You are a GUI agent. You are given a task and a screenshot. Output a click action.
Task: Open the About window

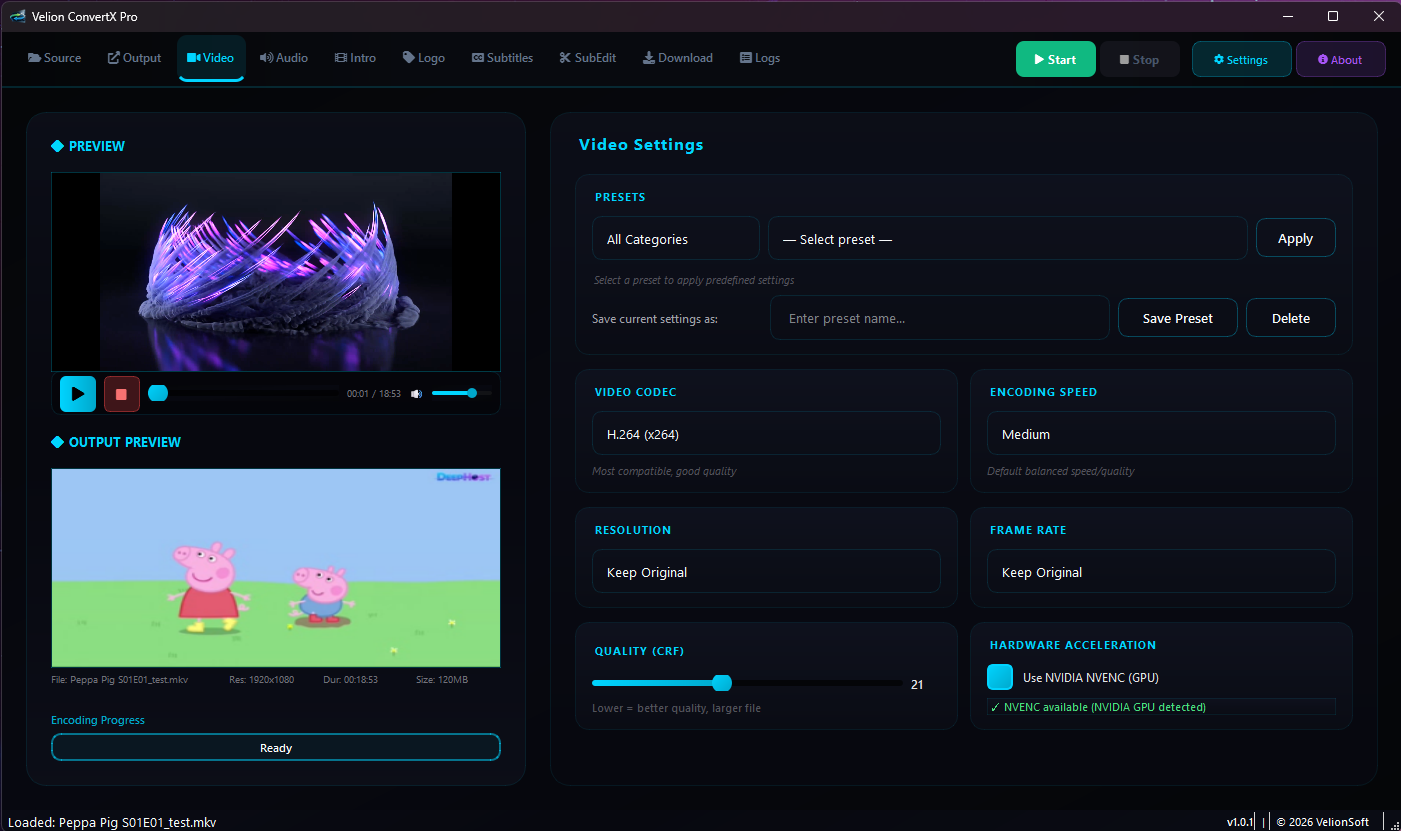pyautogui.click(x=1341, y=59)
